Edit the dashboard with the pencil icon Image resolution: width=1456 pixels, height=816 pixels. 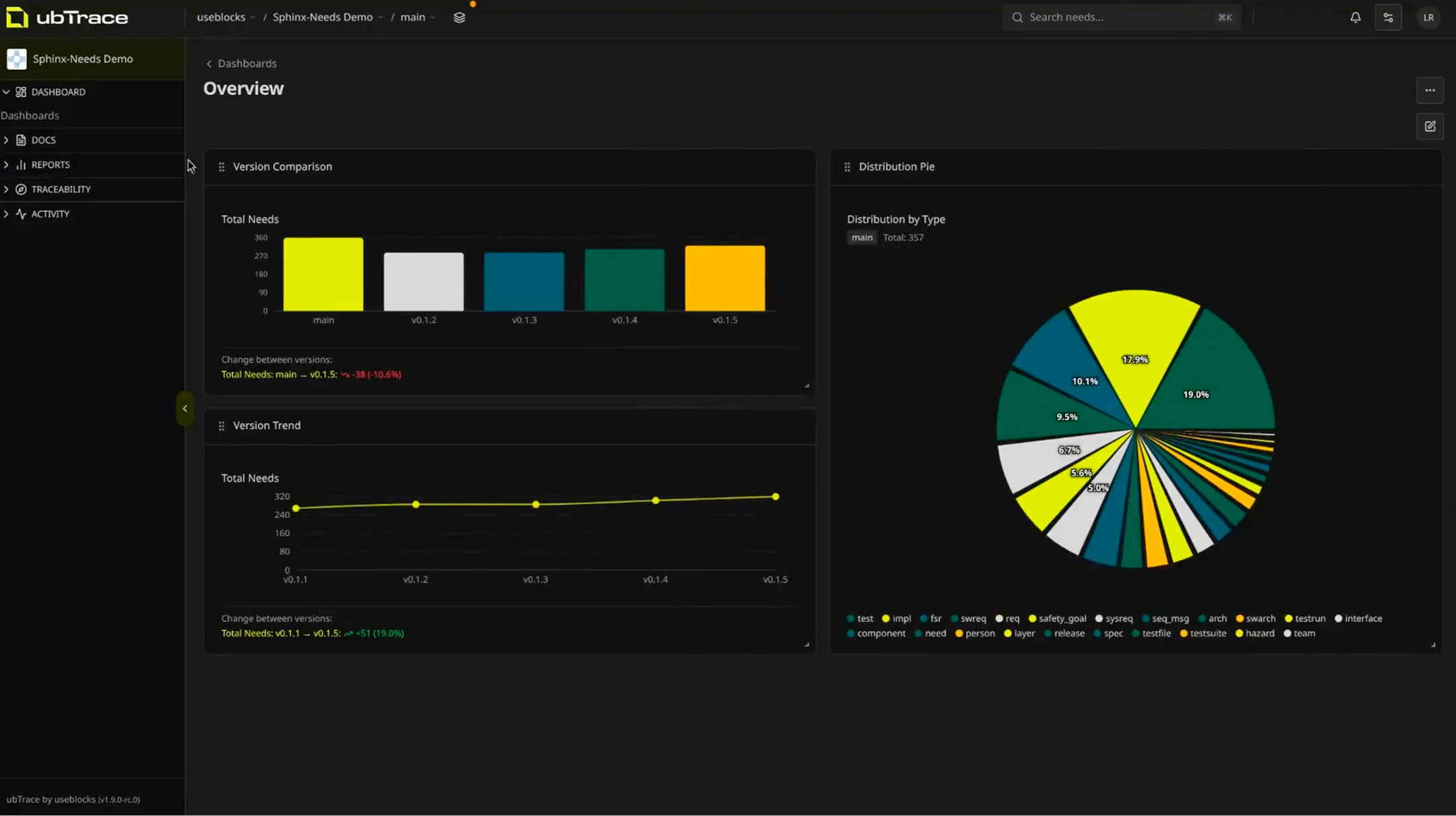click(x=1430, y=126)
